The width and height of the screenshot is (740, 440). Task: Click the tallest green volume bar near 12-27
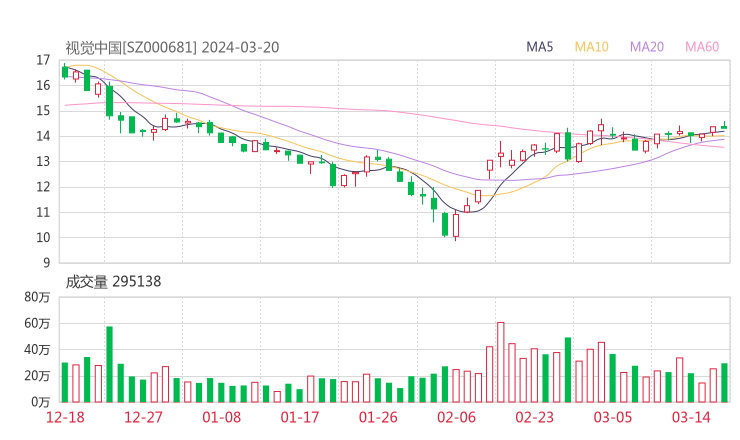tap(109, 364)
